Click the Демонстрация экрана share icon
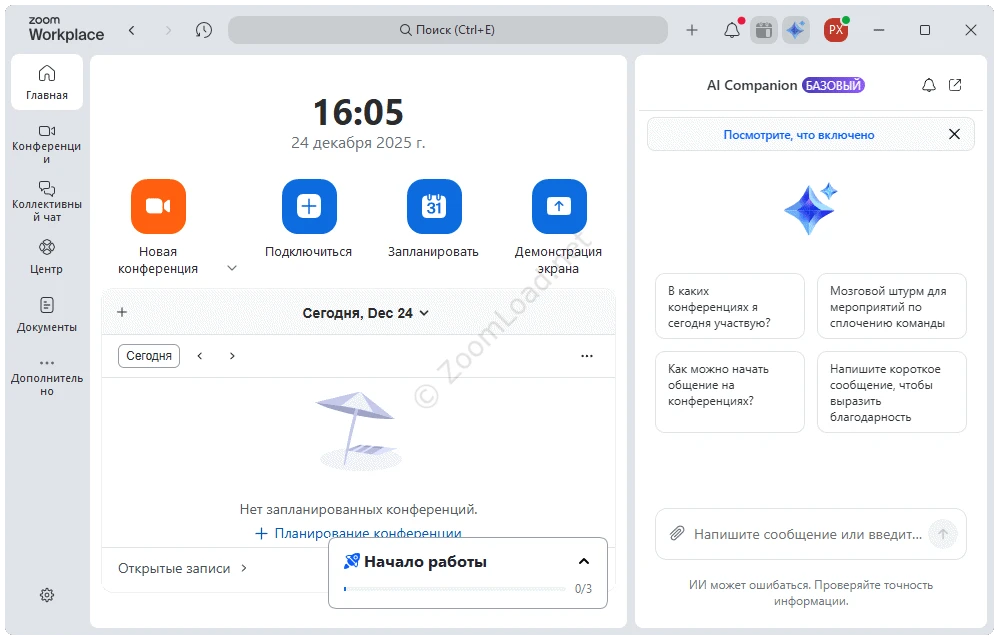The width and height of the screenshot is (1000, 640). (x=559, y=206)
